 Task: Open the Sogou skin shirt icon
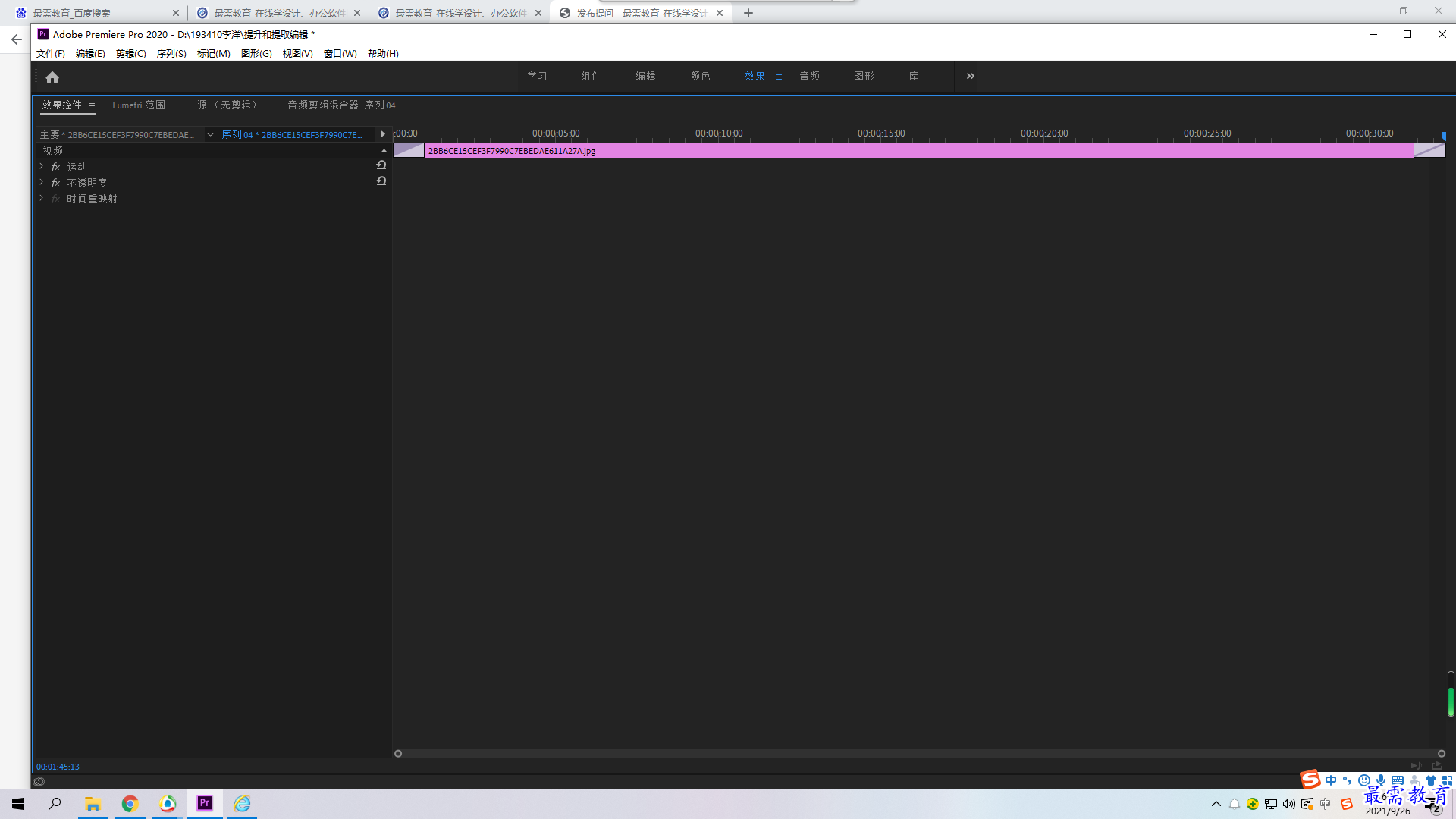coord(1431,780)
